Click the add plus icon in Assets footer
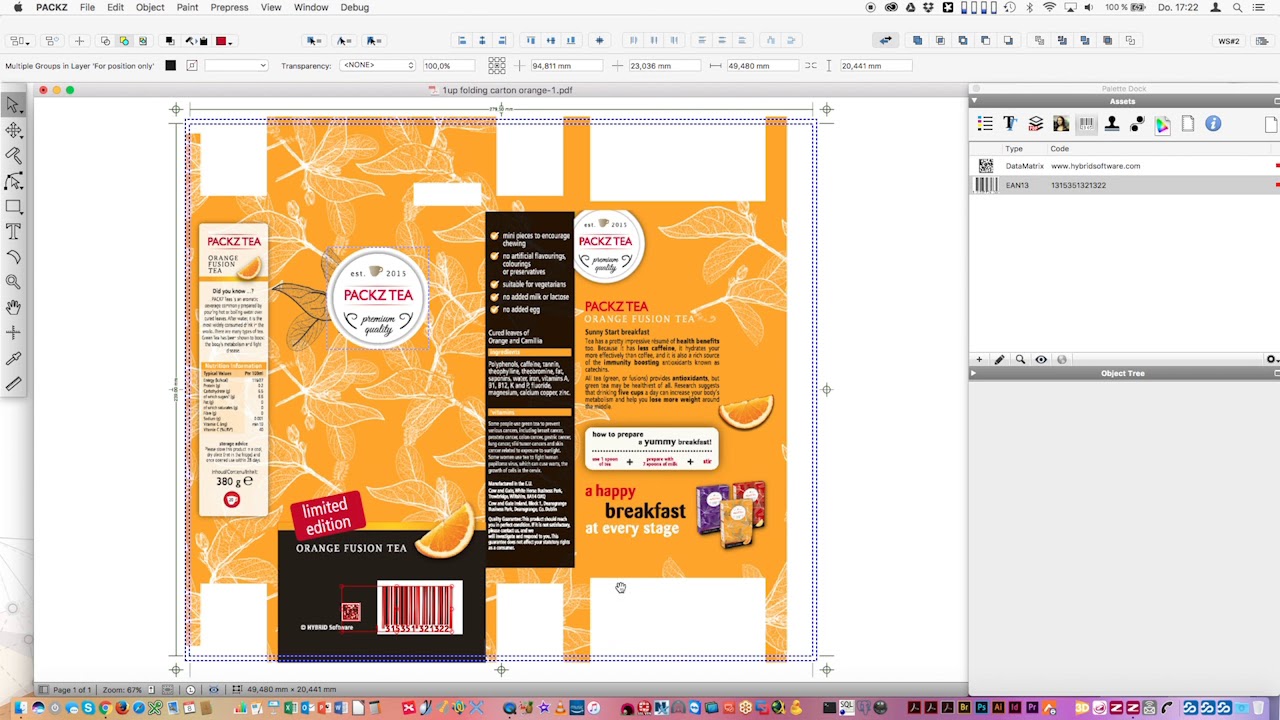This screenshot has height=720, width=1280. [979, 360]
